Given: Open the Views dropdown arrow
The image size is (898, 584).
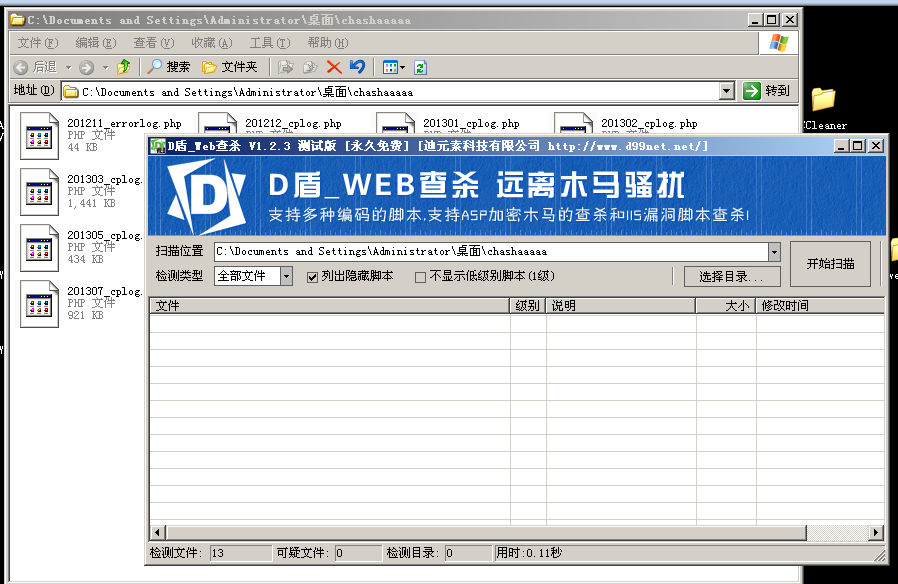Looking at the screenshot, I should coord(403,68).
